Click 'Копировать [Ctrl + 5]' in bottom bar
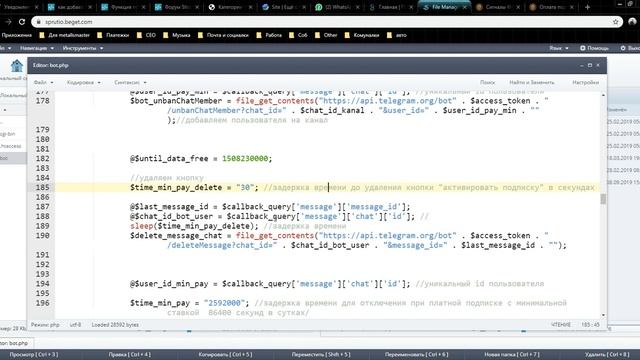 [x=225, y=355]
